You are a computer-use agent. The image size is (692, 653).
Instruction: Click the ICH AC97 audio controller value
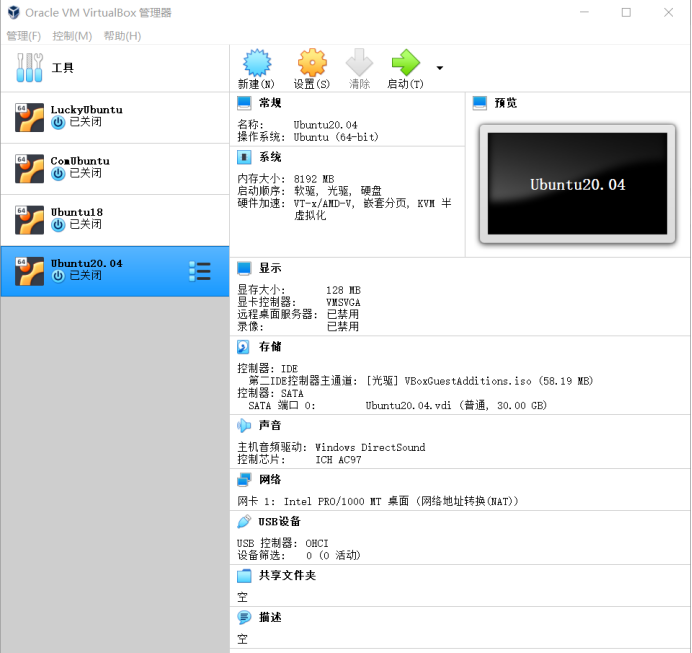coord(338,460)
